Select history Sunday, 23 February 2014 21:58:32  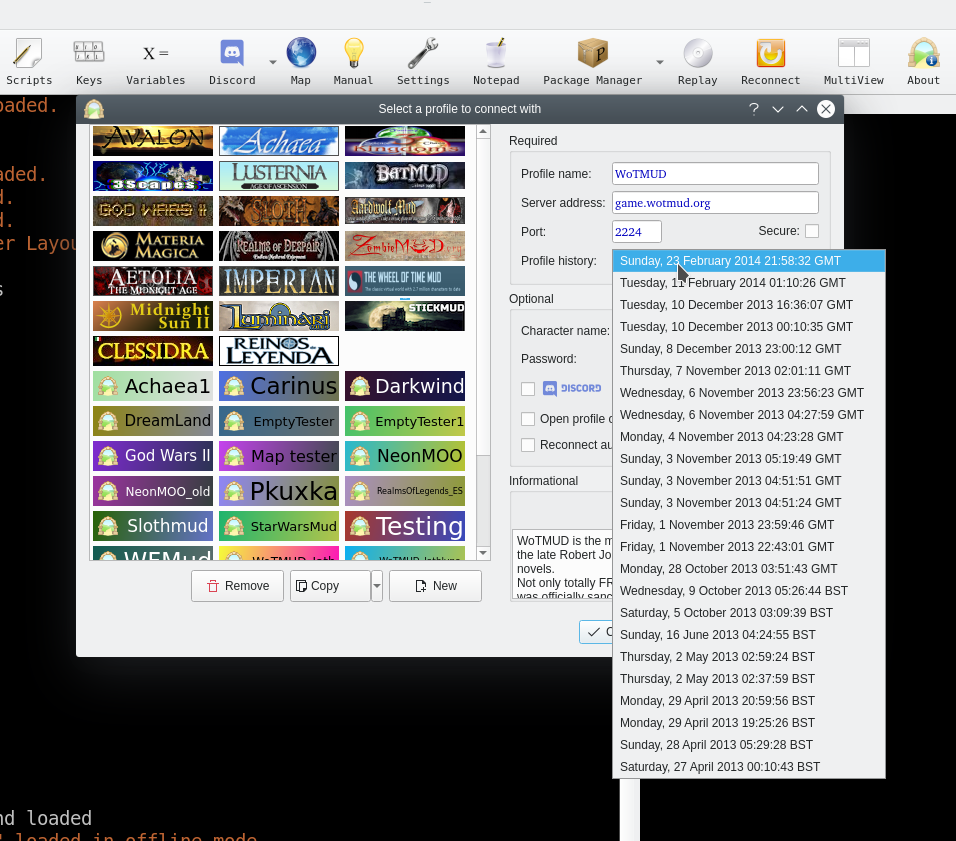[749, 261]
